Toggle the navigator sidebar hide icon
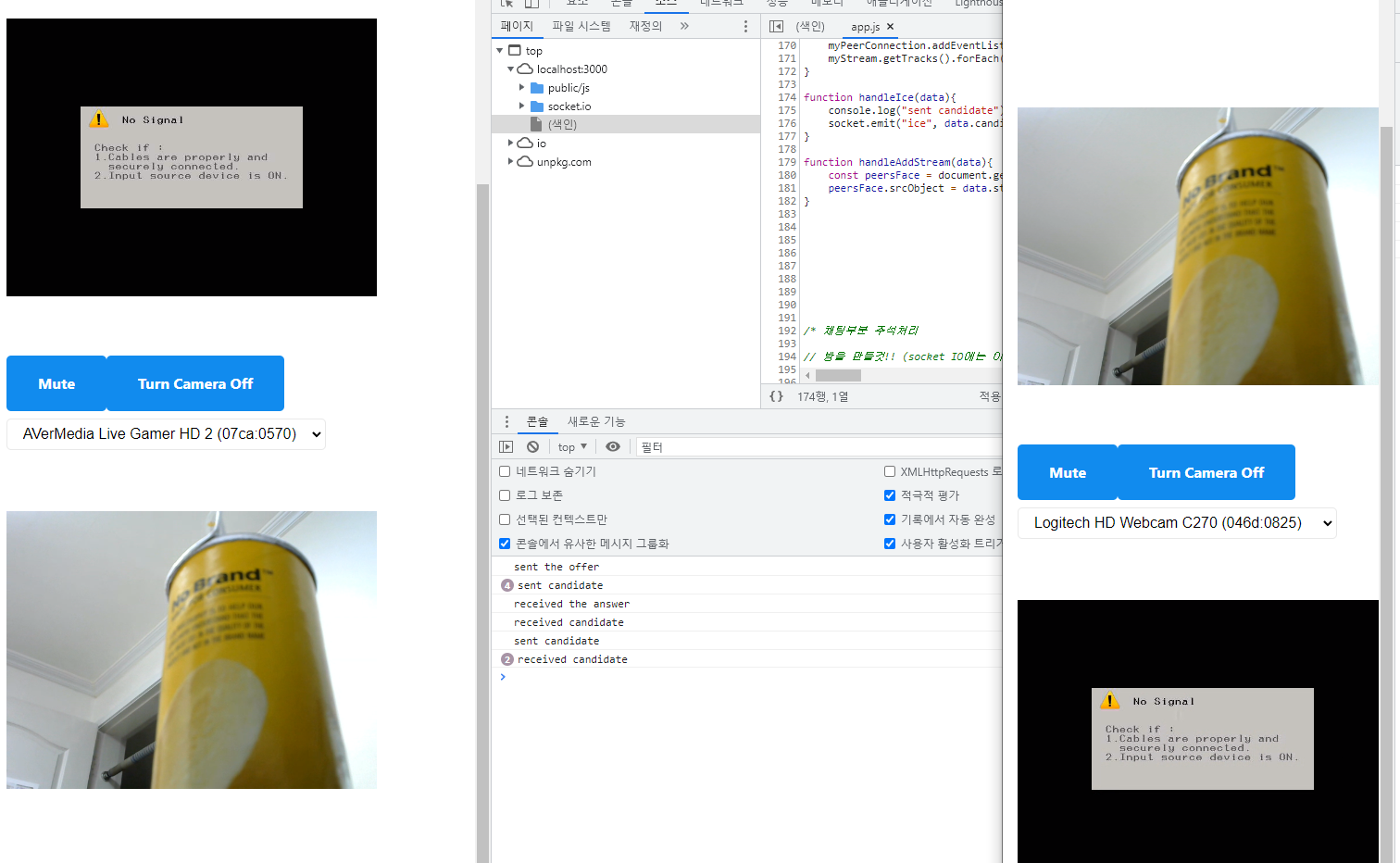The width and height of the screenshot is (1400, 863). (776, 26)
